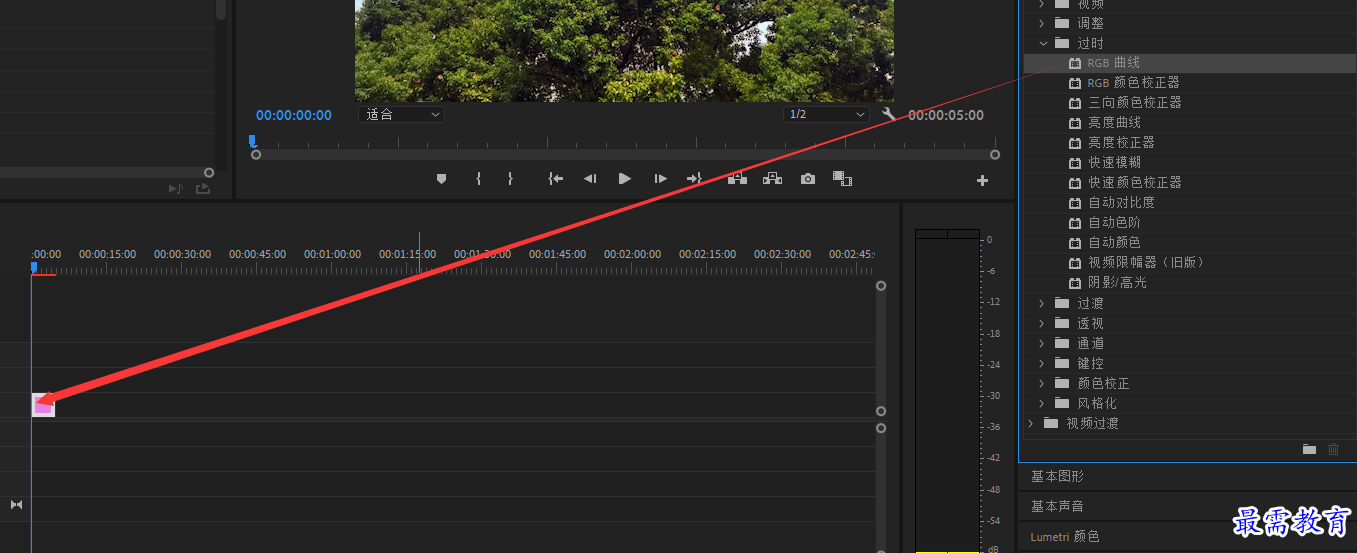Export frame with the camera icon
The image size is (1357, 553).
pyautogui.click(x=808, y=179)
